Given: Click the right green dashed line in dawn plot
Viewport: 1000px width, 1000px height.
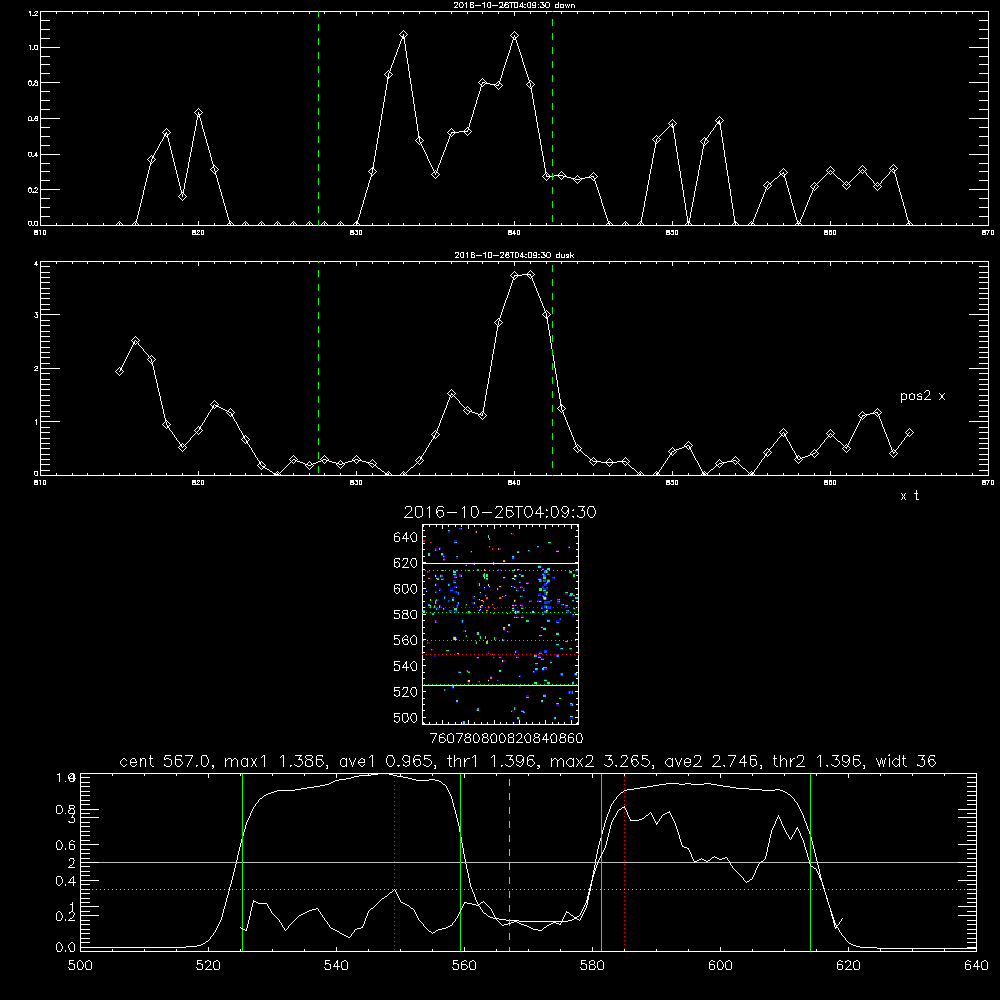Looking at the screenshot, I should pos(552,118).
